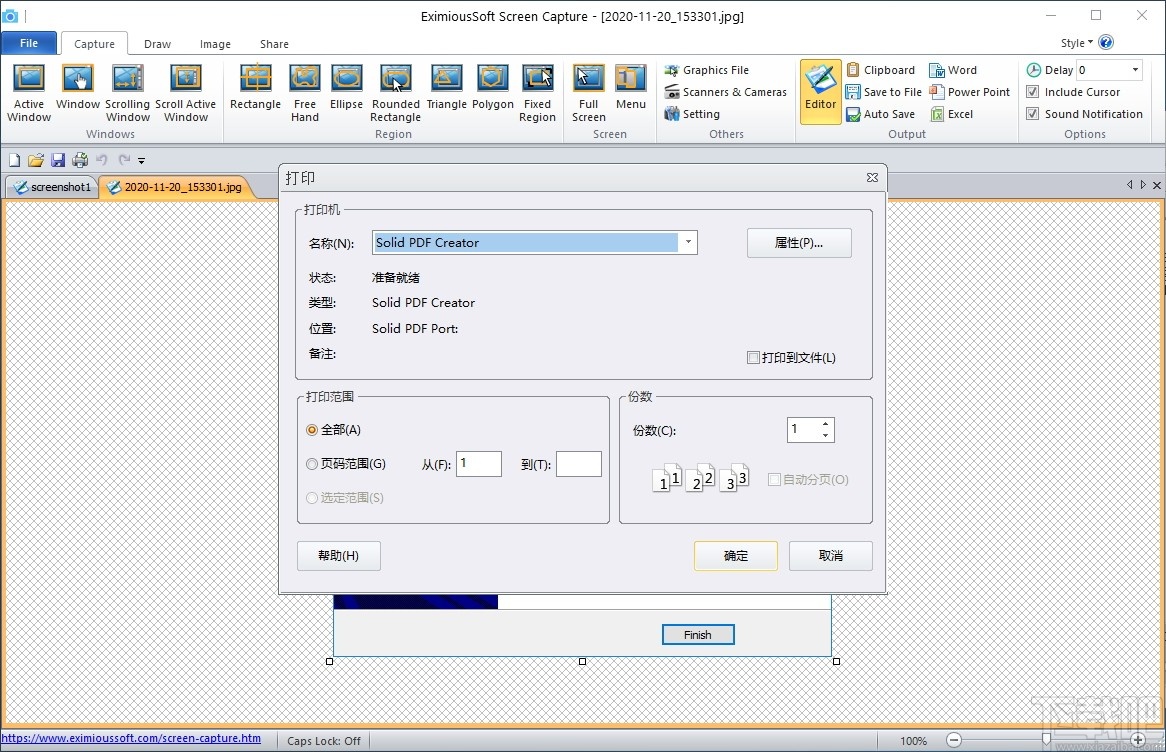Switch to the Draw ribbon tab
This screenshot has width=1166, height=752.
[x=157, y=44]
